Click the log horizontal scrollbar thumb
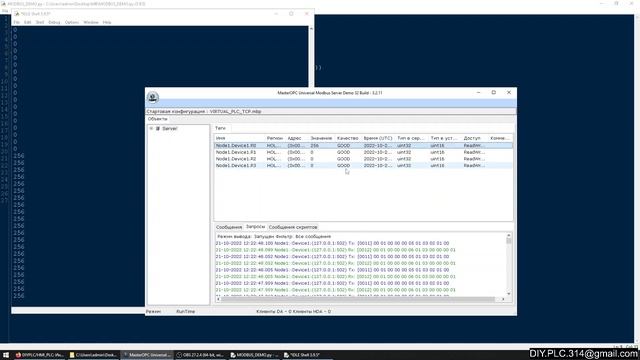Viewport: 640px width, 360px height. (x=358, y=299)
